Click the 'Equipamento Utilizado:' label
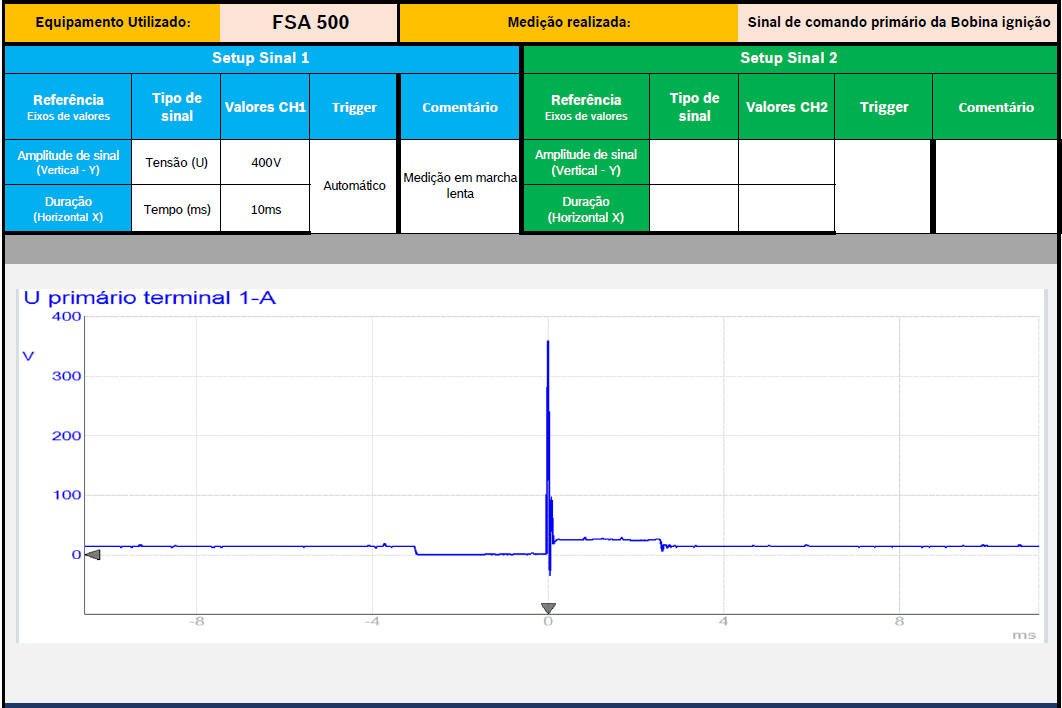 tap(112, 22)
